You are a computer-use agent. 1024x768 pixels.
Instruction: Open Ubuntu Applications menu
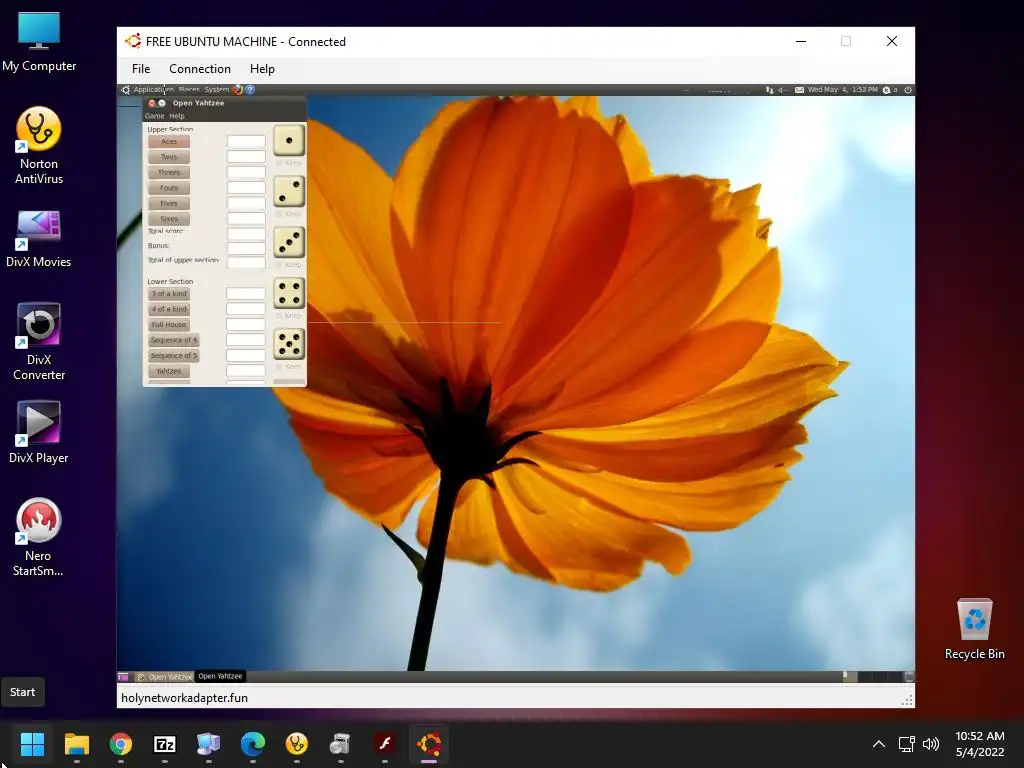pyautogui.click(x=153, y=89)
